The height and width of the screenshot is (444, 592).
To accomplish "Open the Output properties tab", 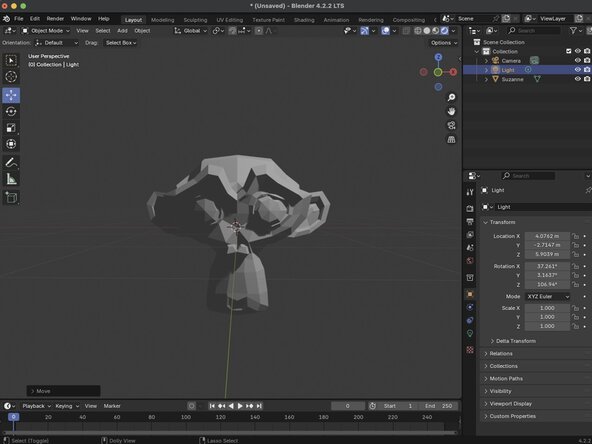I will tap(470, 222).
